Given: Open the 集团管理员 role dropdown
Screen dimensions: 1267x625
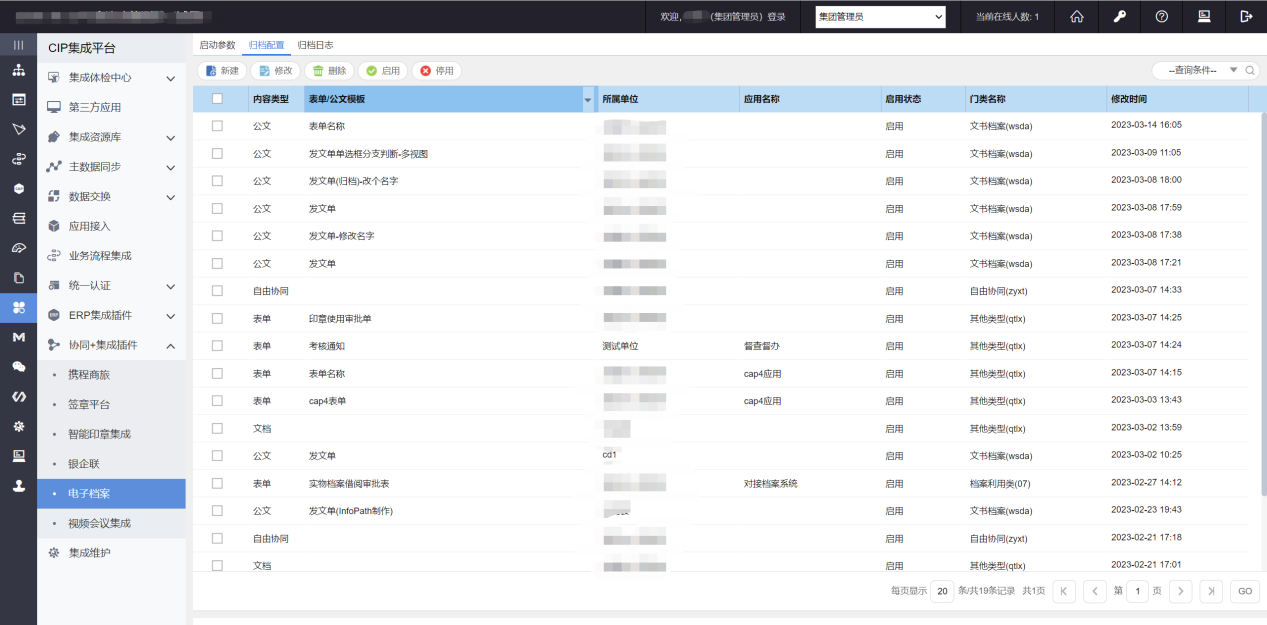Looking at the screenshot, I should pos(880,16).
